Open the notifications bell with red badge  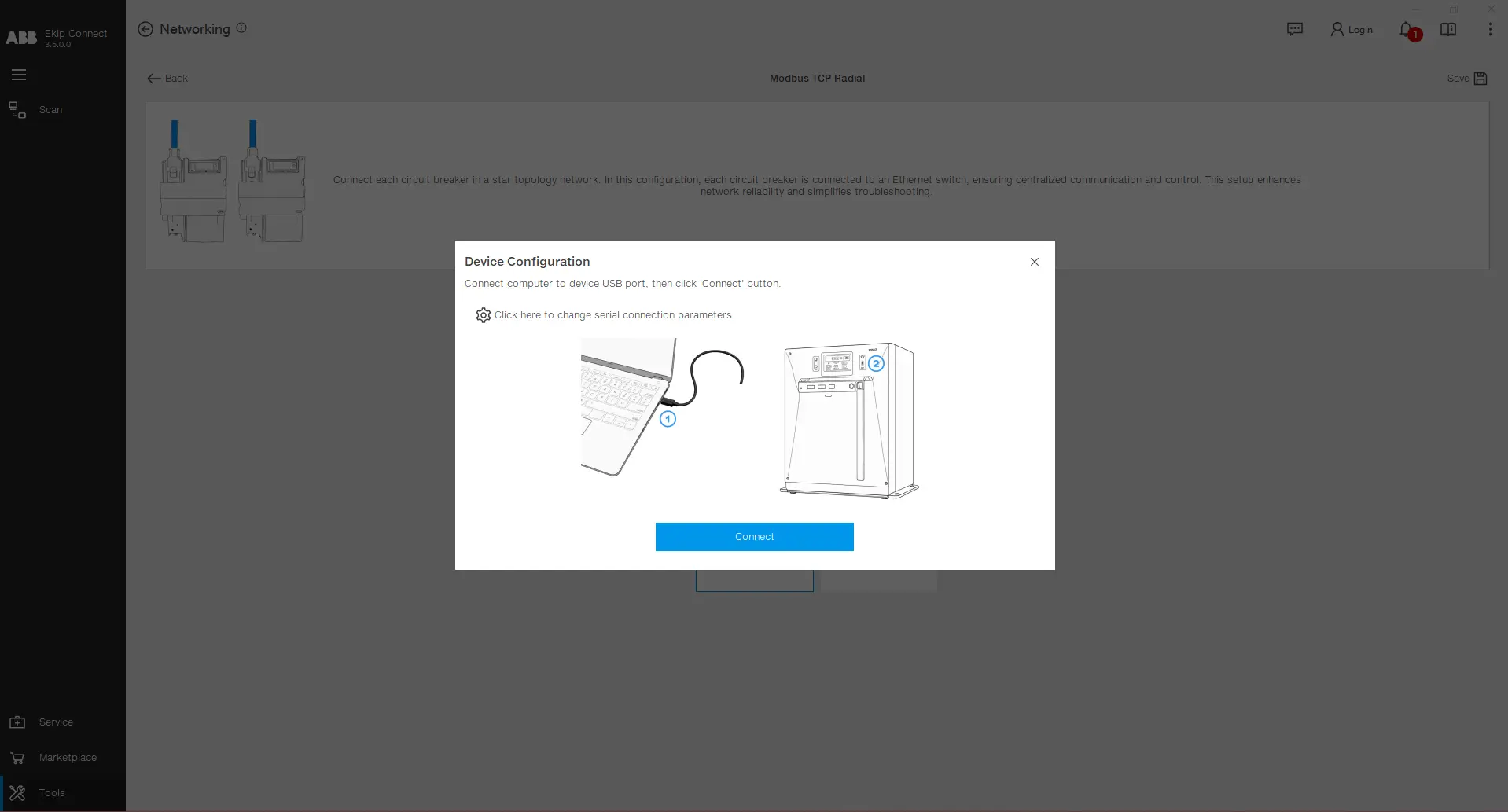pos(1407,30)
